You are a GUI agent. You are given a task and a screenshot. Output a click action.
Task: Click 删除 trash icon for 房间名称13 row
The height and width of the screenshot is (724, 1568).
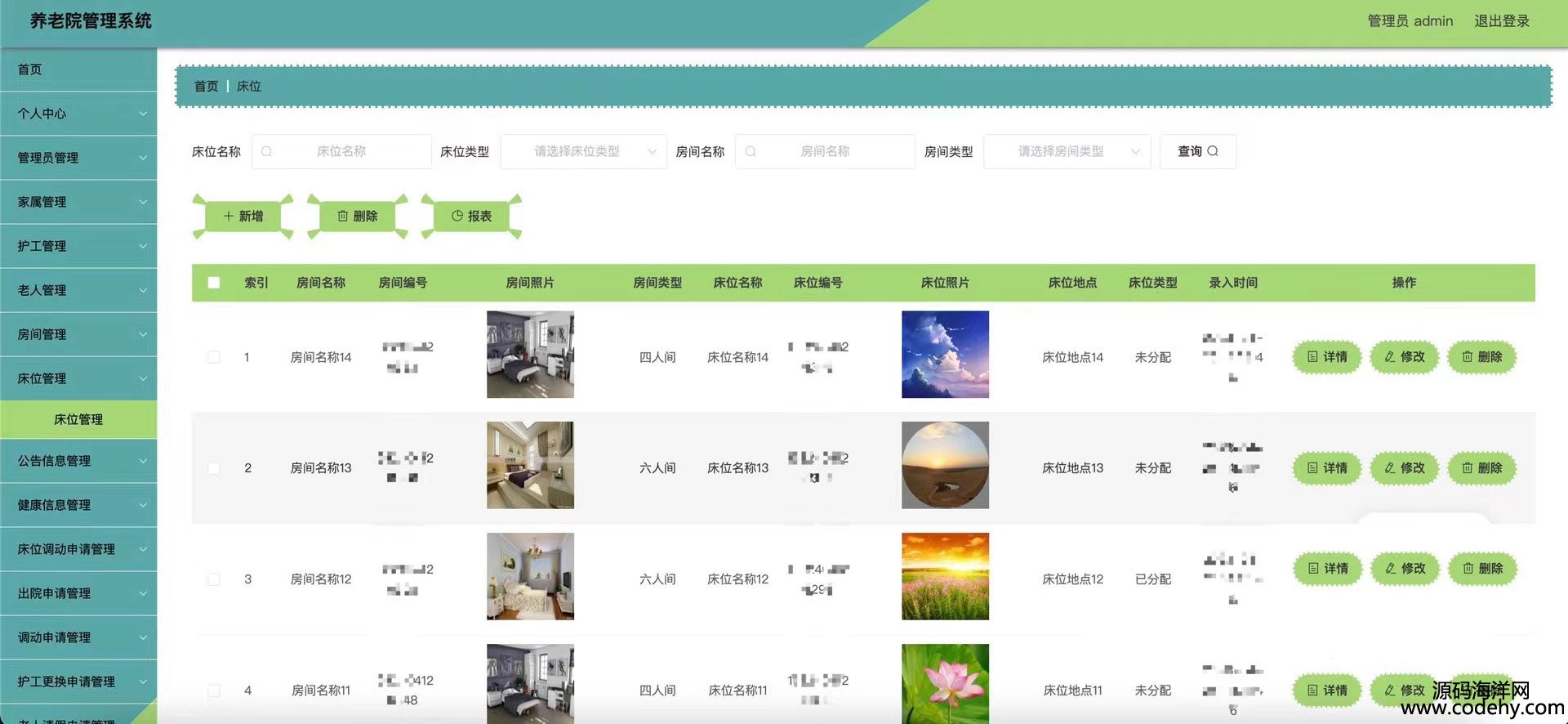[1467, 468]
